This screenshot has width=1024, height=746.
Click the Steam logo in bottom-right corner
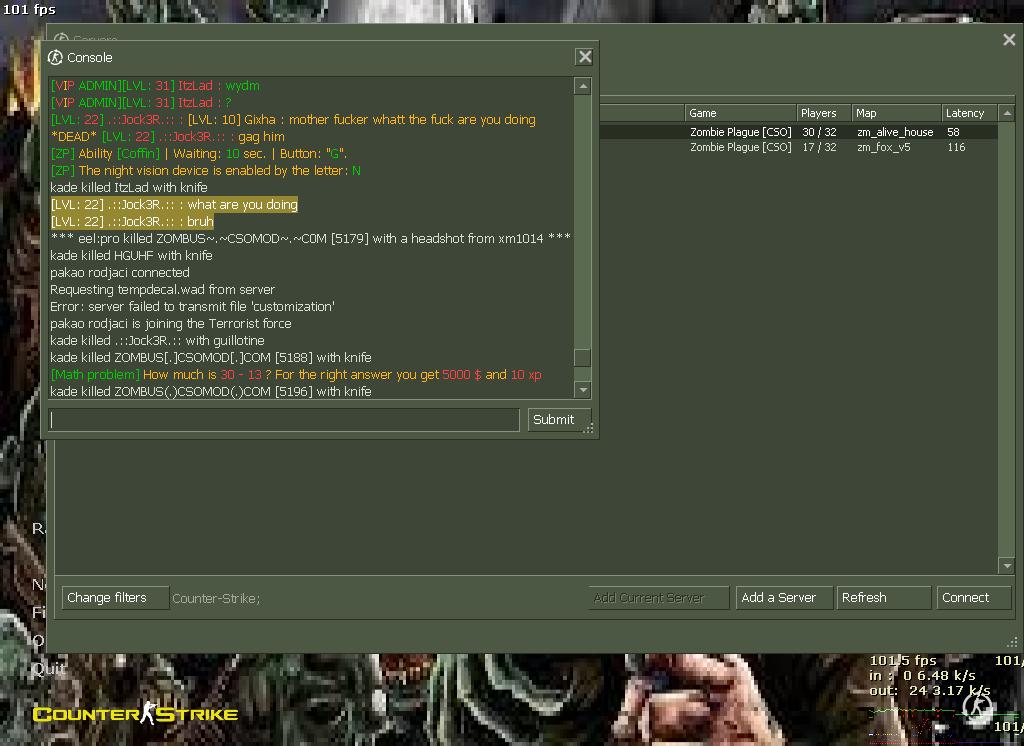[977, 708]
